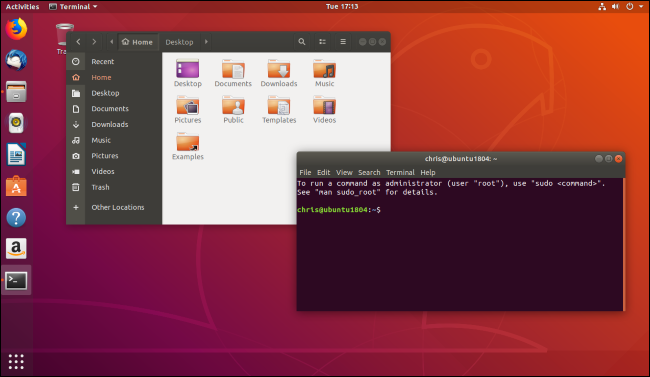This screenshot has width=650, height=377.
Task: Select Music in Files sidebar
Action: (x=114, y=140)
